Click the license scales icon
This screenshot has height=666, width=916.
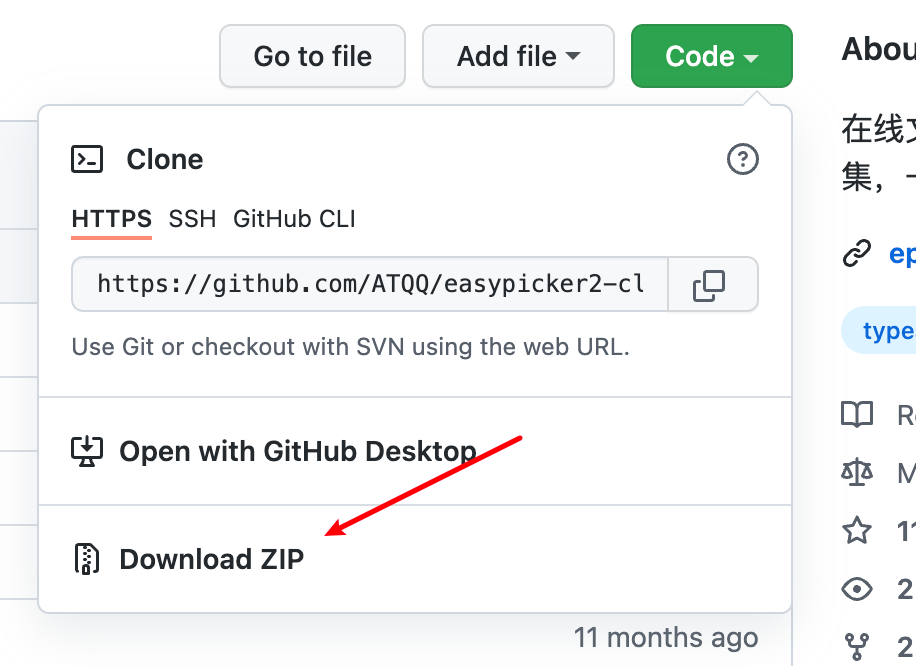pyautogui.click(x=856, y=472)
